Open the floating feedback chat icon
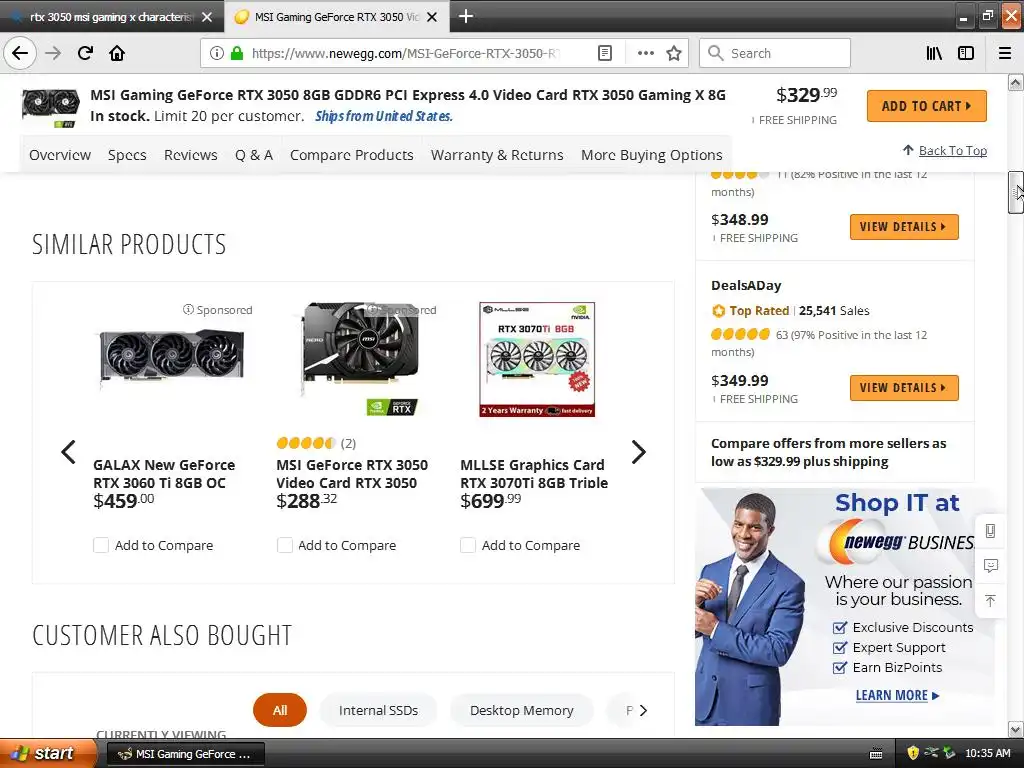The width and height of the screenshot is (1024, 768). [990, 566]
